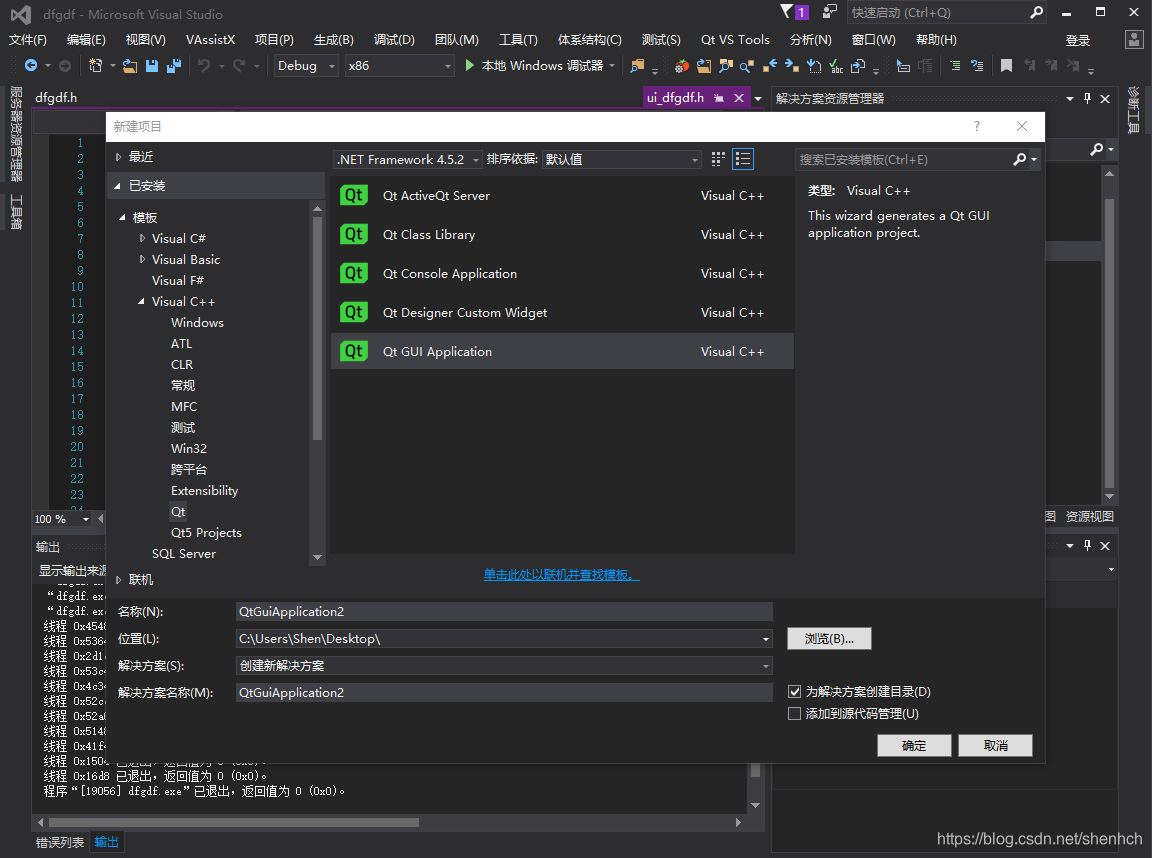The height and width of the screenshot is (858, 1152).
Task: Click the search installed templates magnifier
Action: (x=1020, y=159)
